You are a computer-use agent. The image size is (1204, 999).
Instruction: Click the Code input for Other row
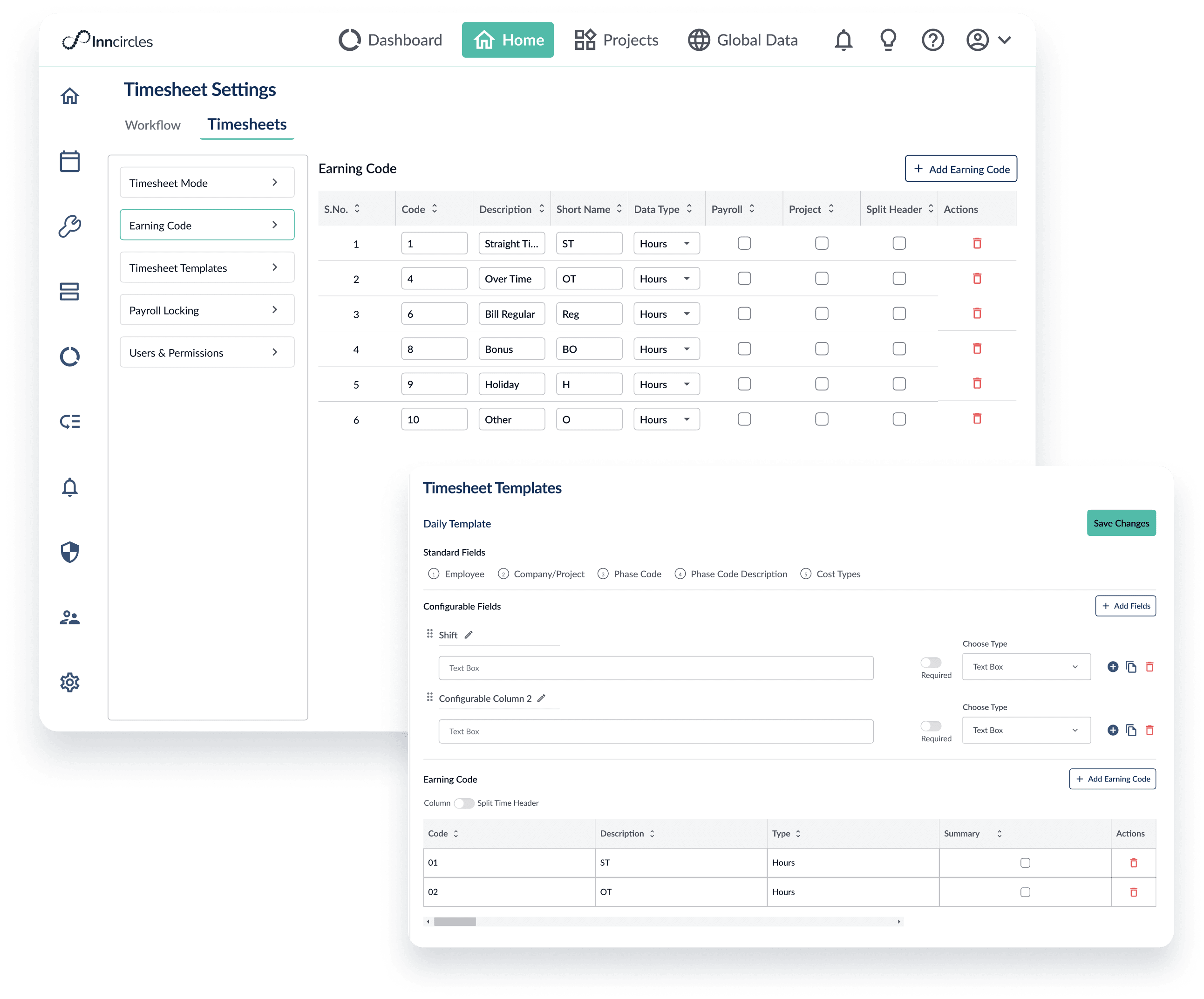pyautogui.click(x=434, y=420)
